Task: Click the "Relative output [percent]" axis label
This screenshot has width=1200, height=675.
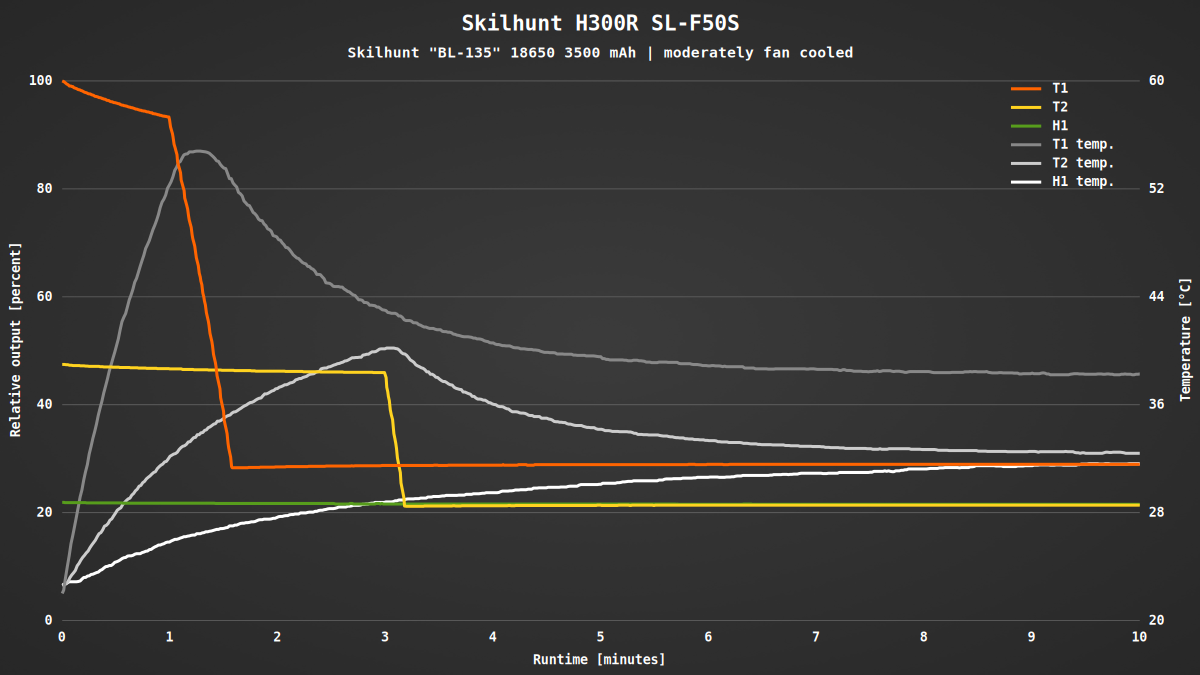Action: [15, 339]
